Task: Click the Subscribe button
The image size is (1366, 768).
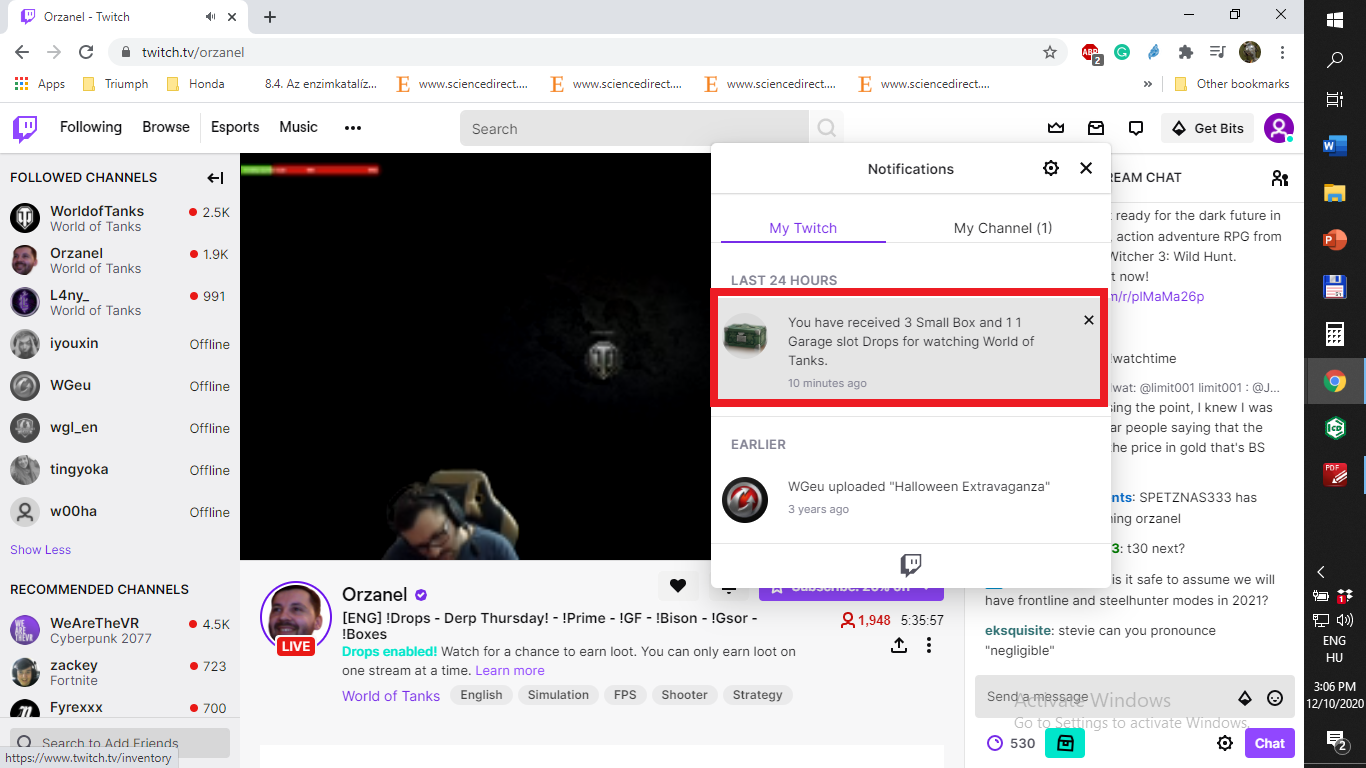Action: tap(851, 588)
